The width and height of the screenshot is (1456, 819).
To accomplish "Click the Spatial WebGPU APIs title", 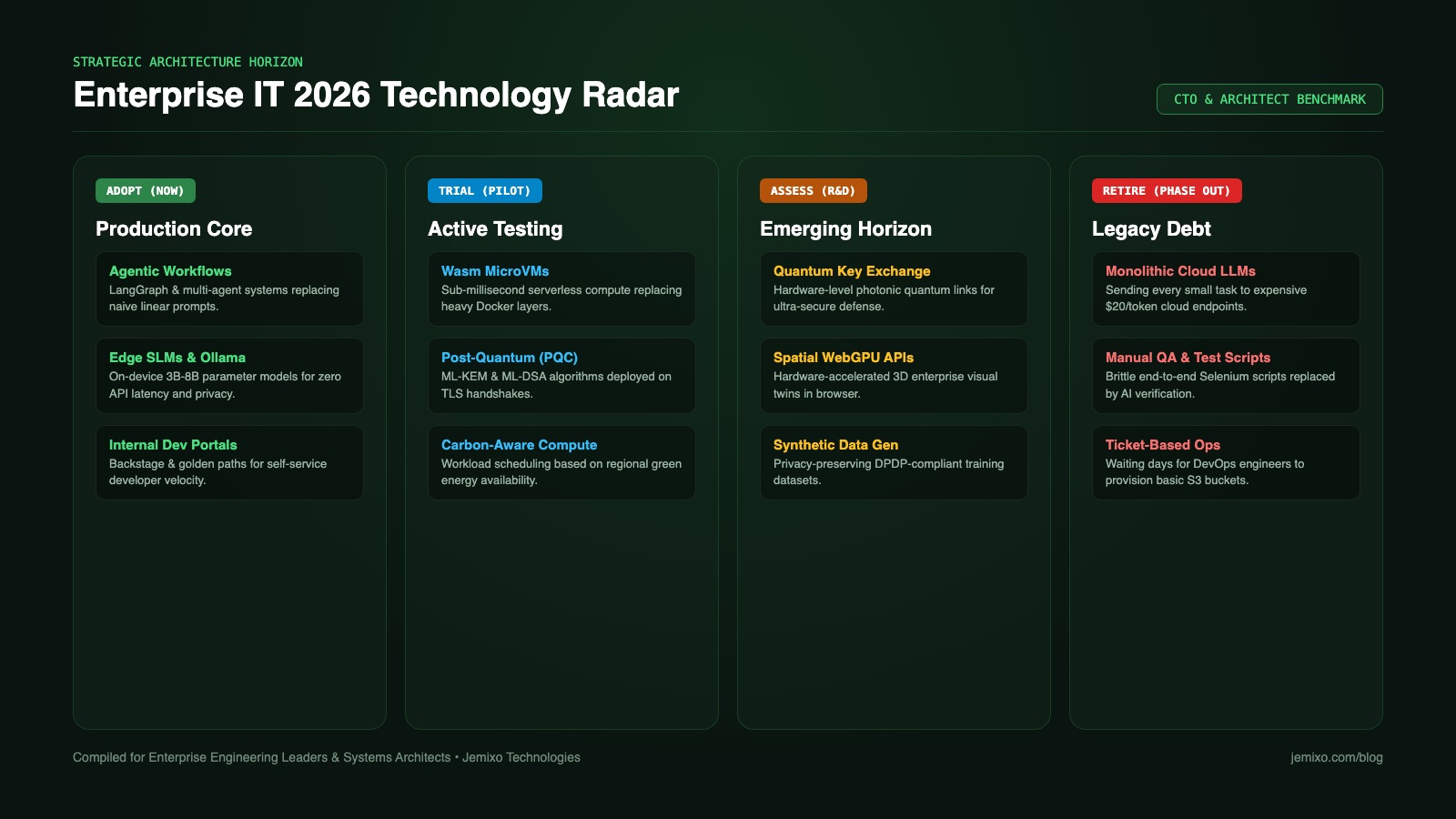I will click(x=844, y=358).
